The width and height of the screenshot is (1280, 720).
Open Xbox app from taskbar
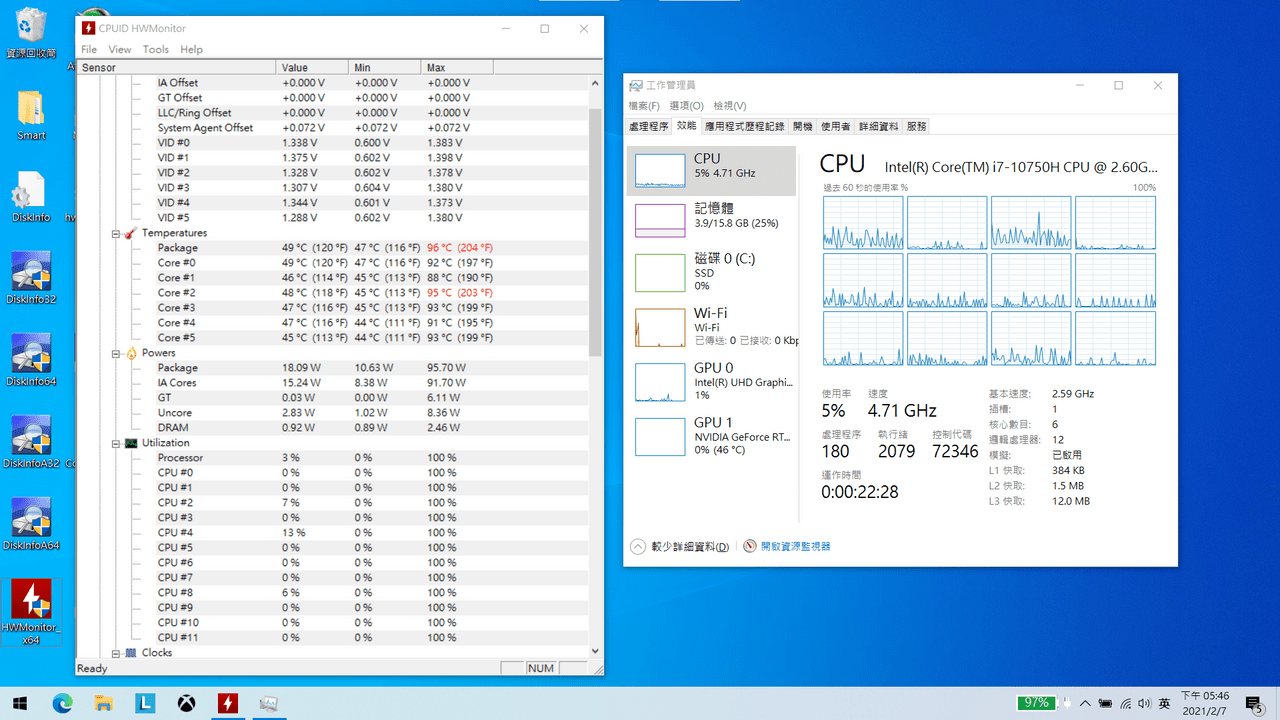pyautogui.click(x=186, y=703)
